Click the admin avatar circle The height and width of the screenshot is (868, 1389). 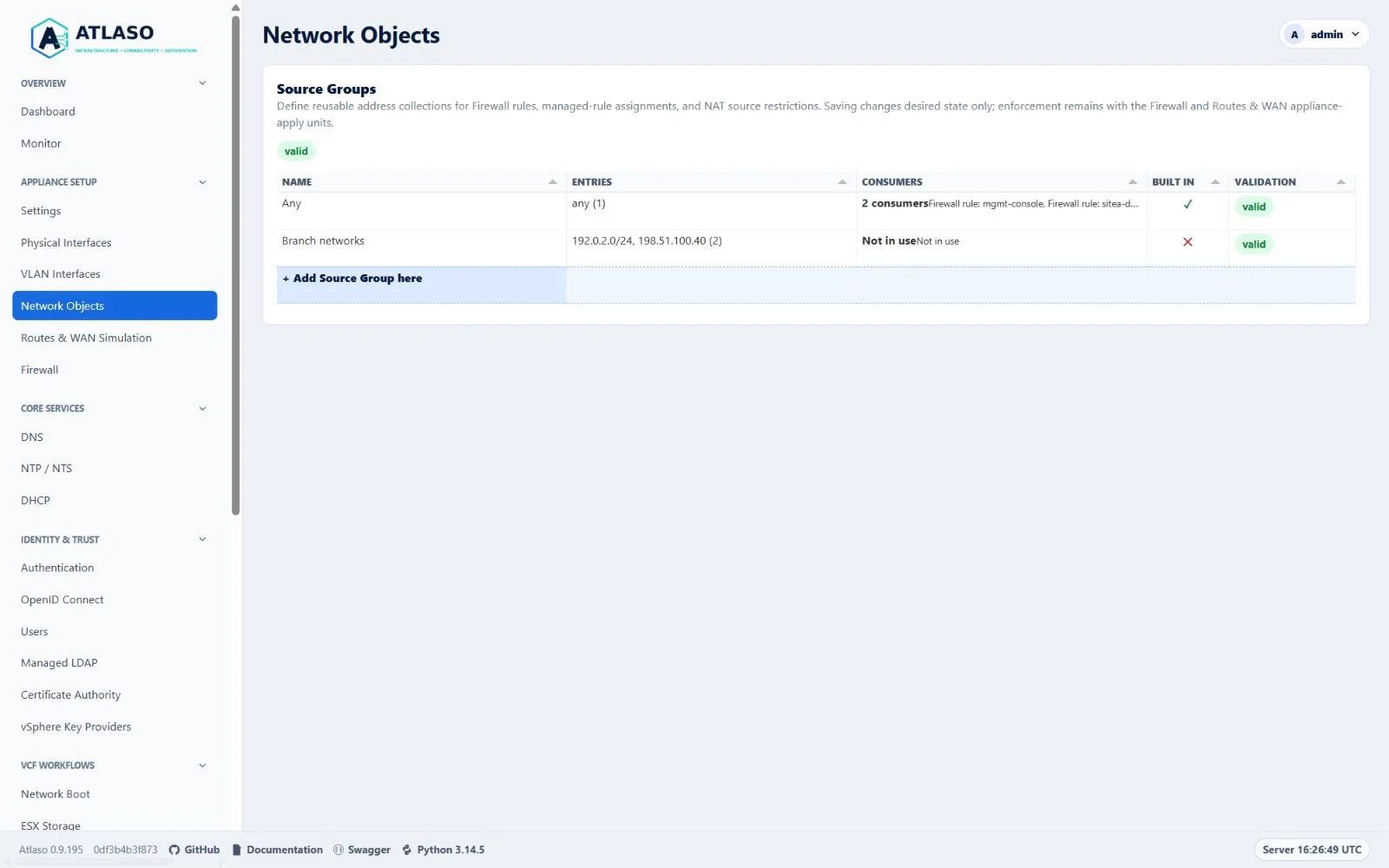tap(1294, 35)
